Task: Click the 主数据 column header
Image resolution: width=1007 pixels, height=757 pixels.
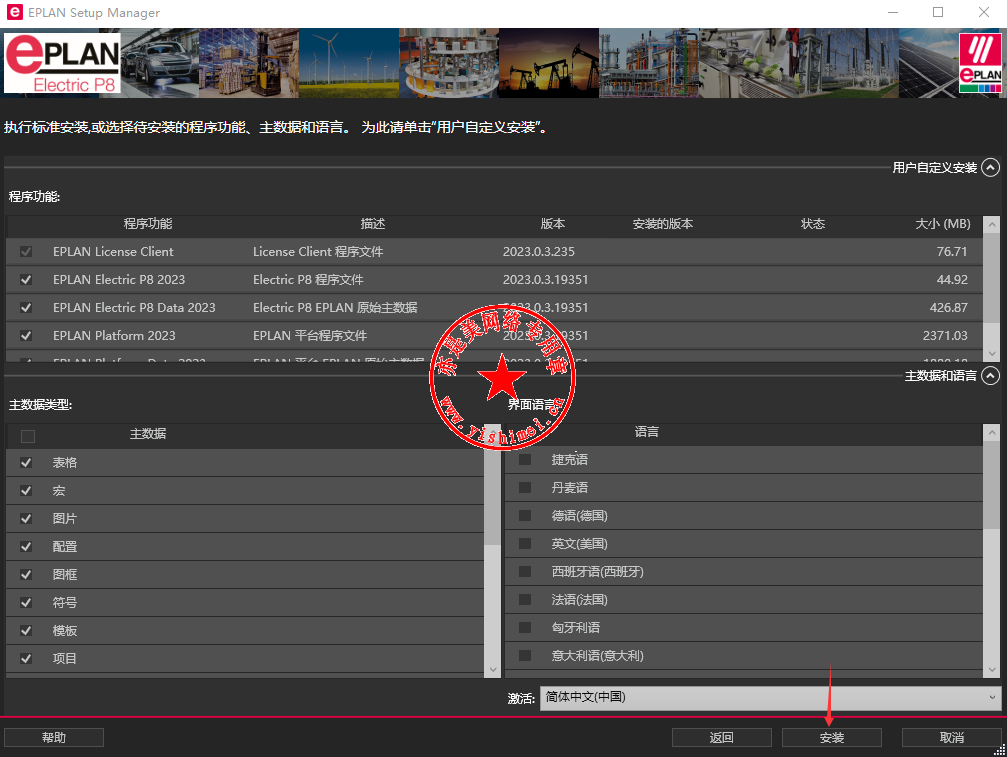Action: 148,434
